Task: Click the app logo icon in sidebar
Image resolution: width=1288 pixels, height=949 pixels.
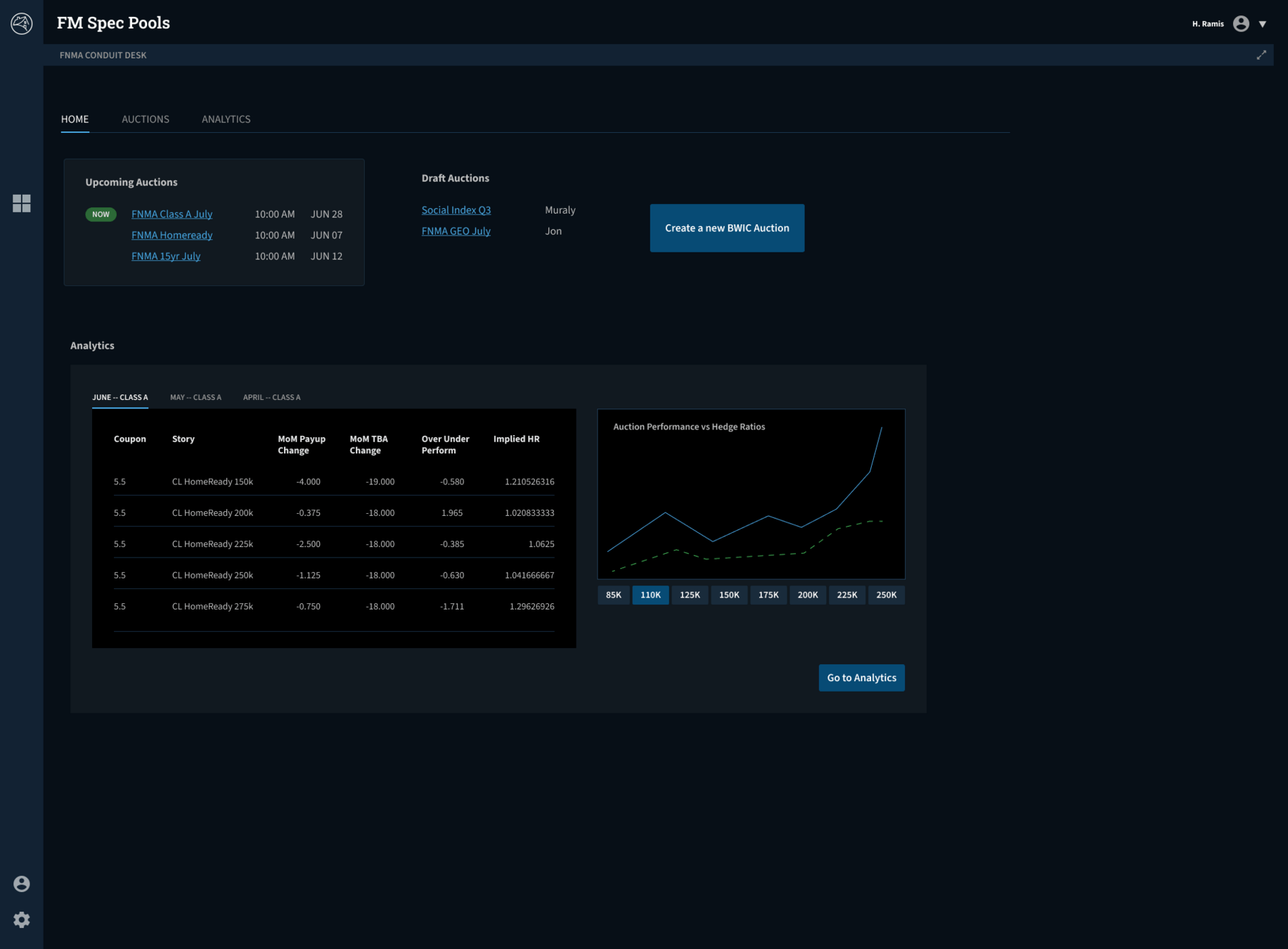Action: (22, 23)
